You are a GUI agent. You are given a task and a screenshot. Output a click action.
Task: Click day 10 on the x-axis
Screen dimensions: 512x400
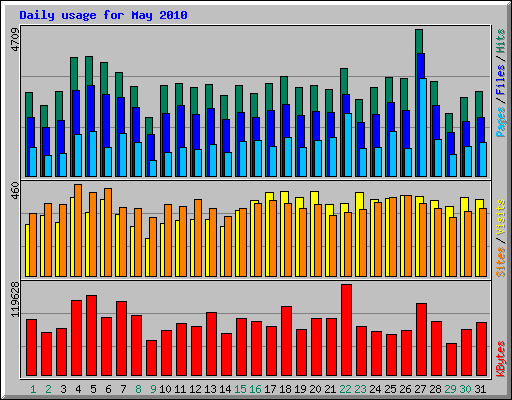coord(165,389)
